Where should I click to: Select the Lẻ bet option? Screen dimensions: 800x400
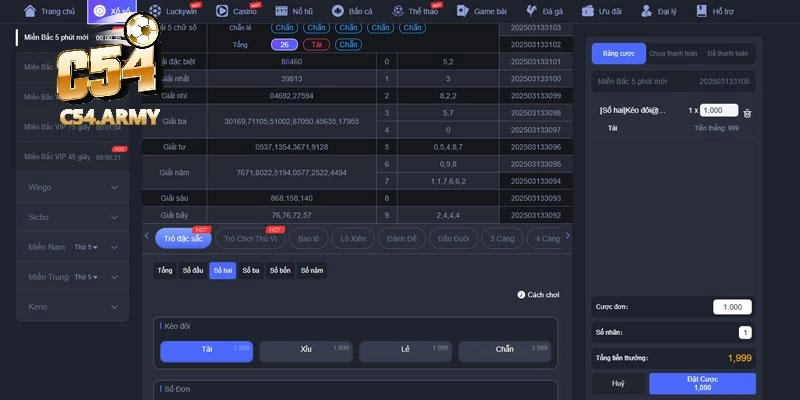pos(404,351)
